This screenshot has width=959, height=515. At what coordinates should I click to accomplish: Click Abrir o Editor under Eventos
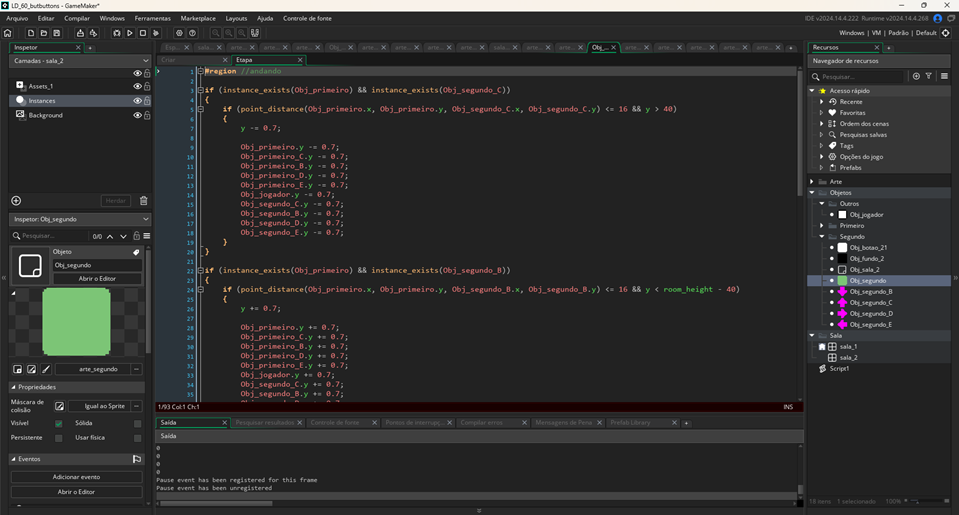coord(76,492)
